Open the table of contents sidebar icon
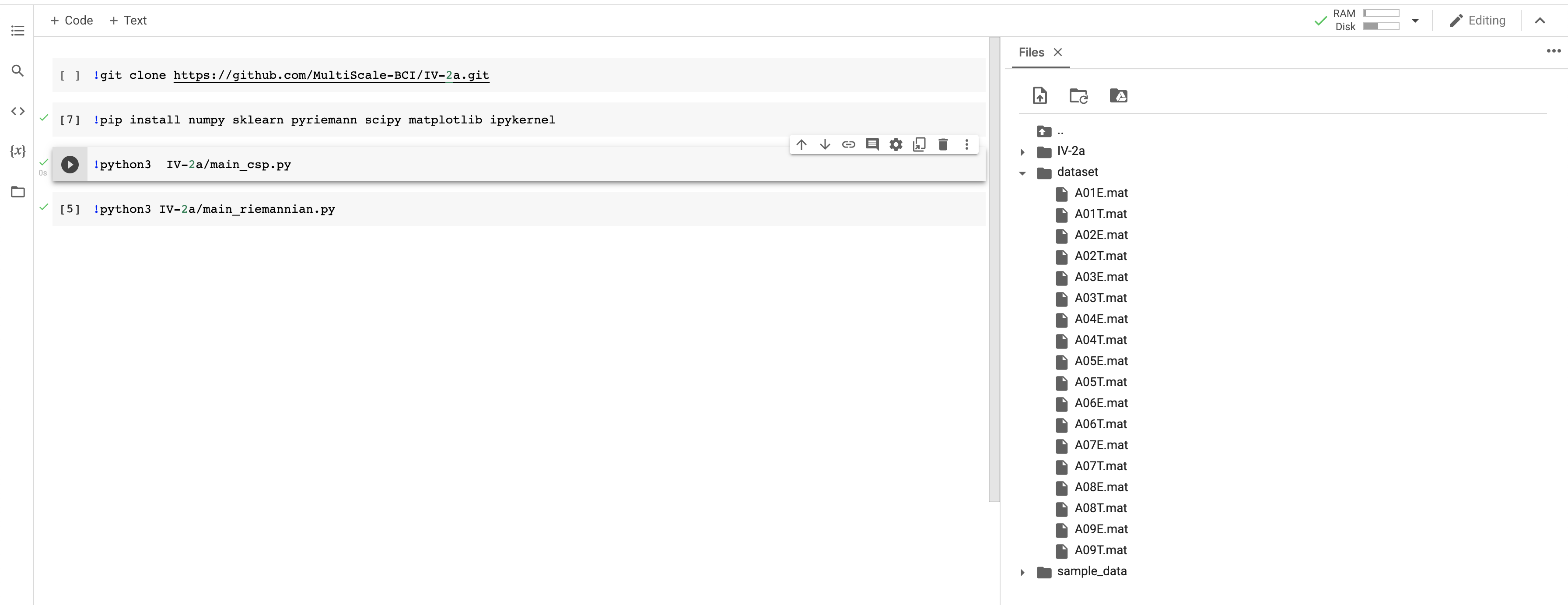The width and height of the screenshot is (1568, 605). pos(17,31)
